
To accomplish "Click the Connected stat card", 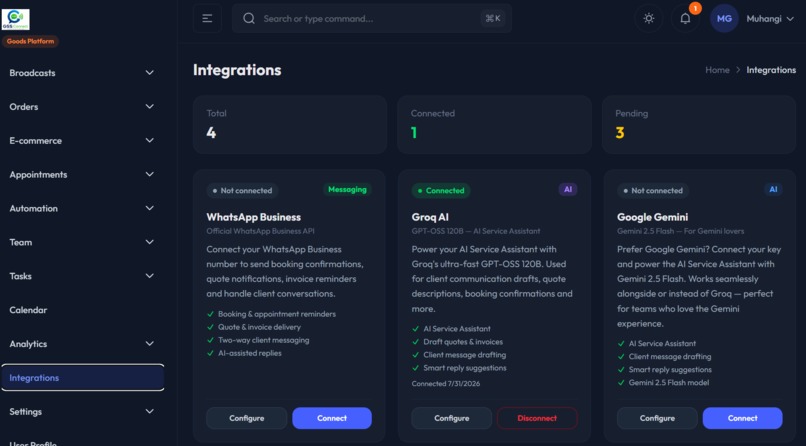I will click(x=494, y=124).
